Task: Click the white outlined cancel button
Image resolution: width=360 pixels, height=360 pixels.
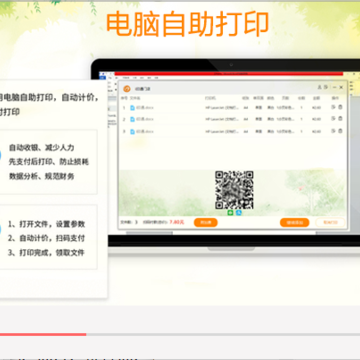Action: point(330,222)
